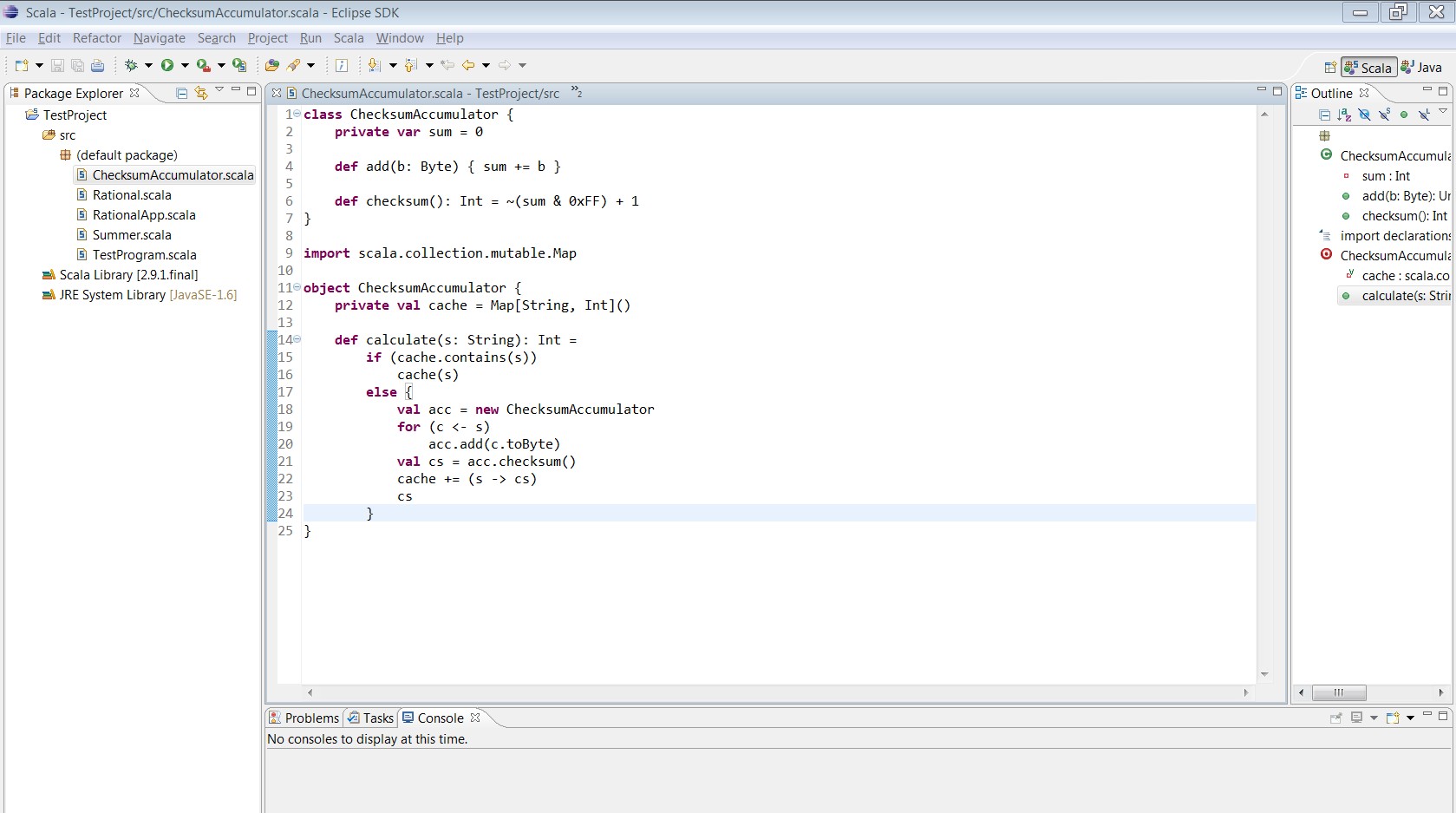Viewport: 1456px width, 813px height.
Task: Toggle Link with Editor in Package Explorer
Action: click(x=201, y=93)
